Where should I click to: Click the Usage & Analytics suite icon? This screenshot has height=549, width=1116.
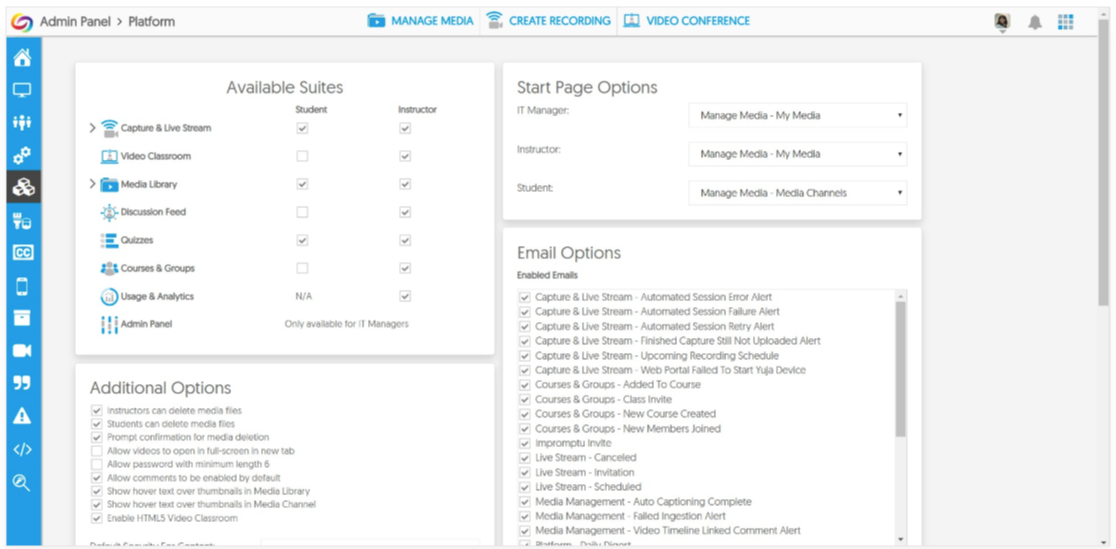point(110,296)
